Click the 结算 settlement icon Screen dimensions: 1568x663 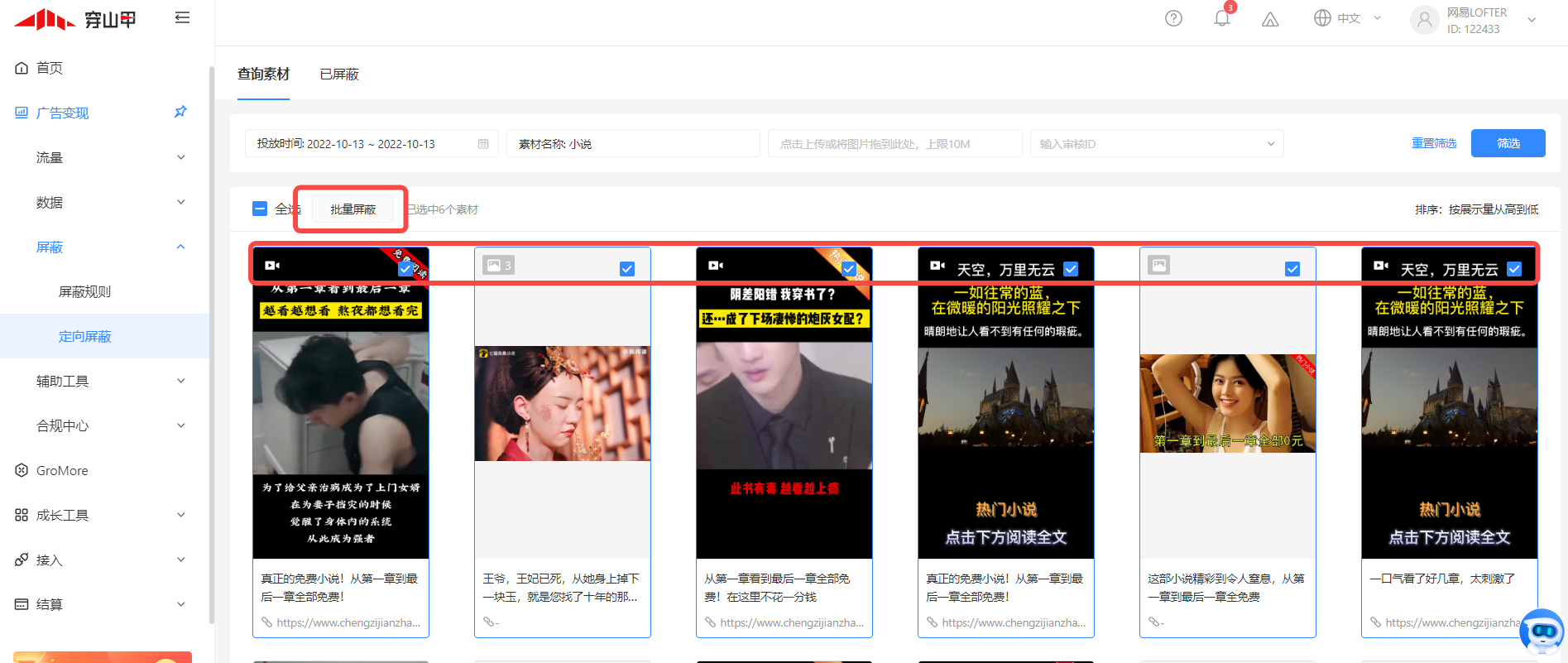tap(22, 604)
